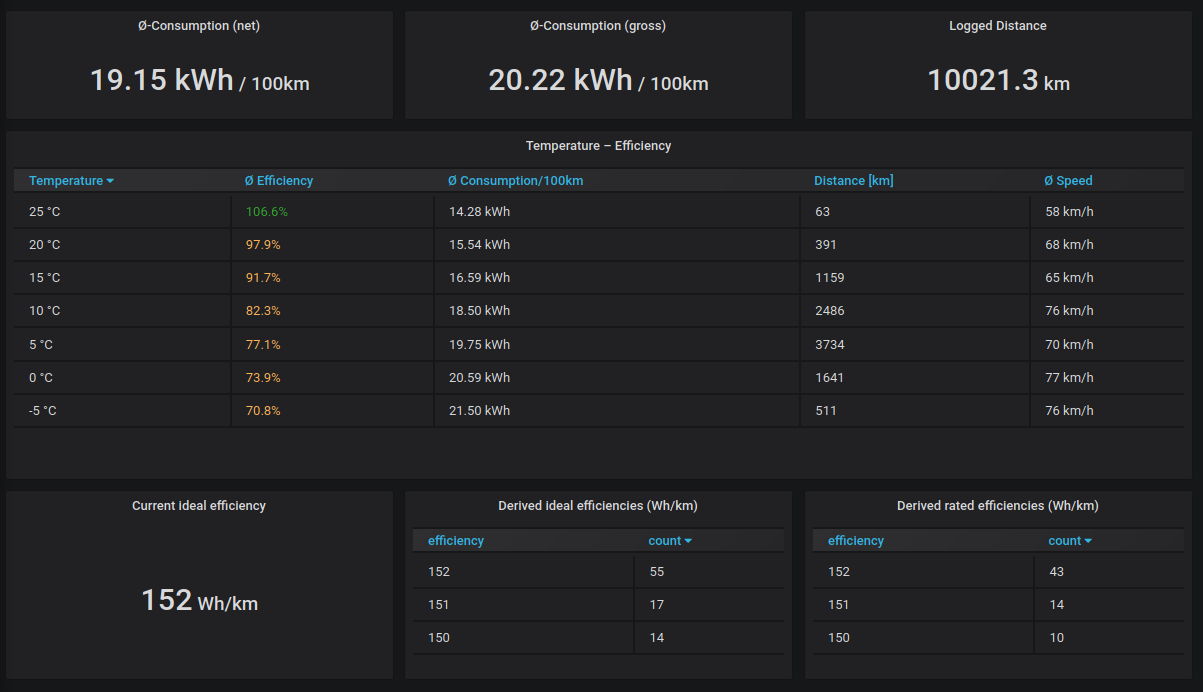Click the 20.59 kWh consumption cell
Image resolution: width=1203 pixels, height=692 pixels.
617,377
